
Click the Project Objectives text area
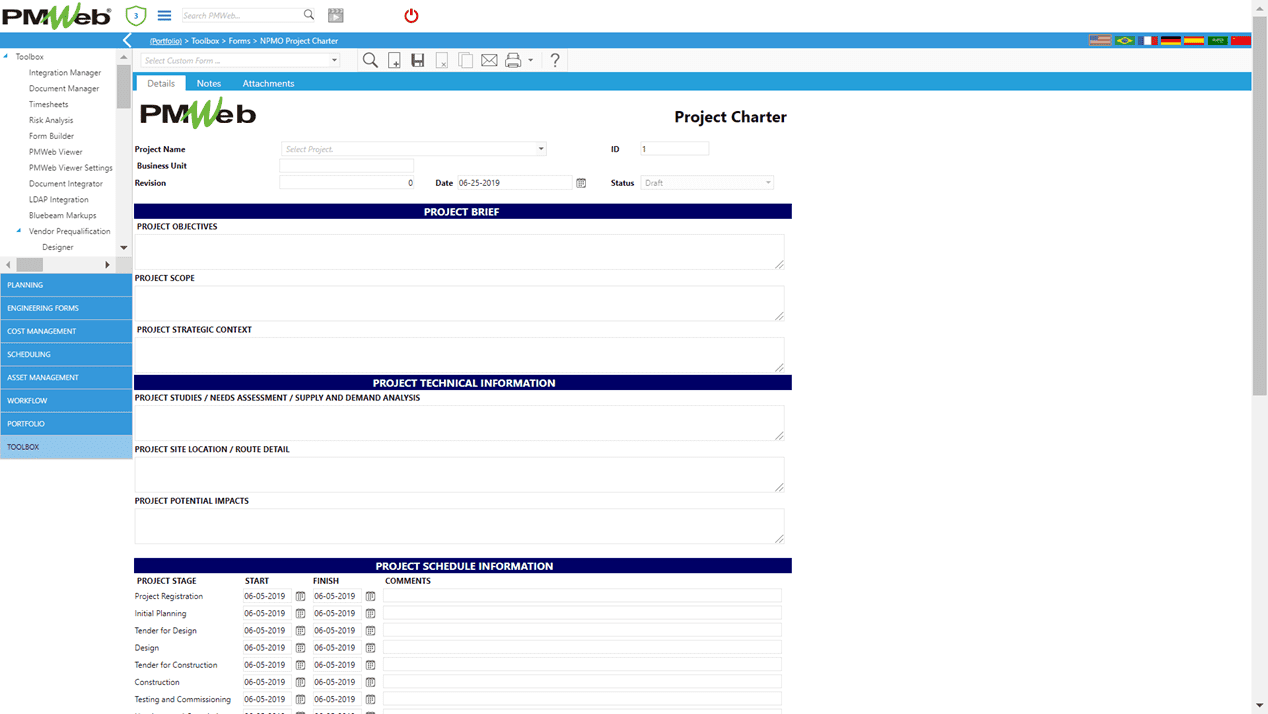coord(459,252)
